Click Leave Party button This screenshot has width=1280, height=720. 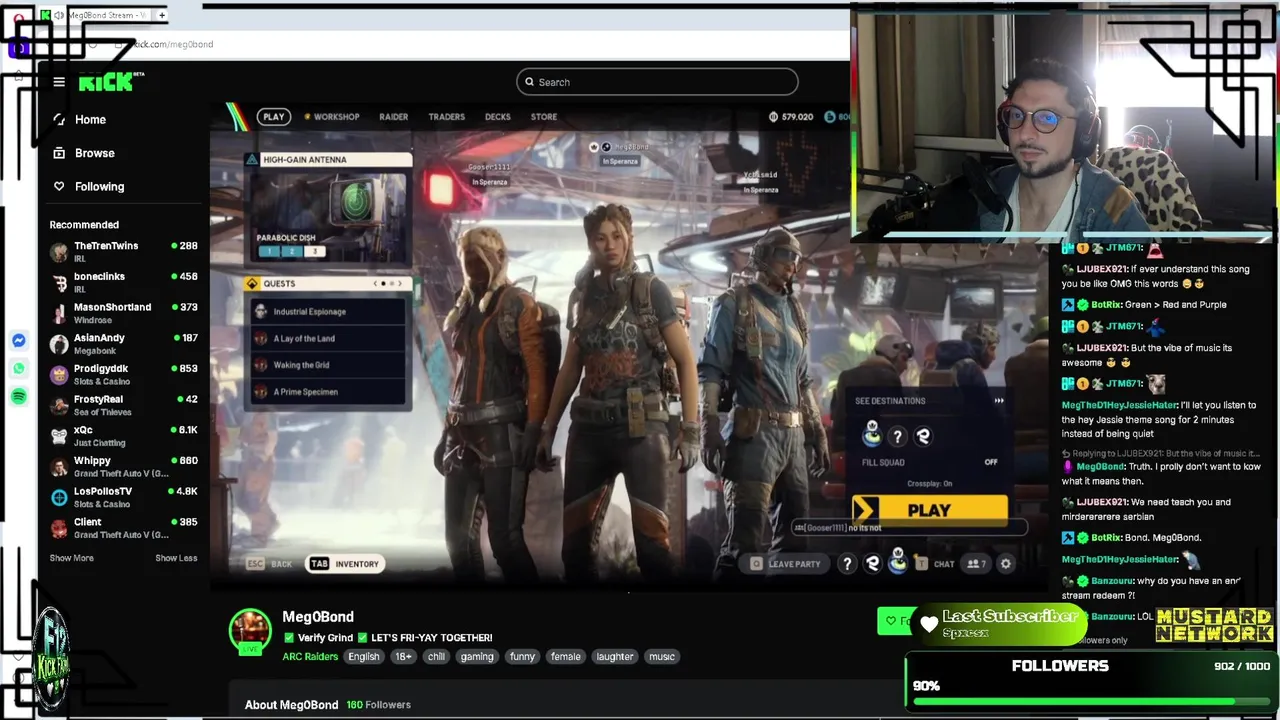(x=786, y=564)
